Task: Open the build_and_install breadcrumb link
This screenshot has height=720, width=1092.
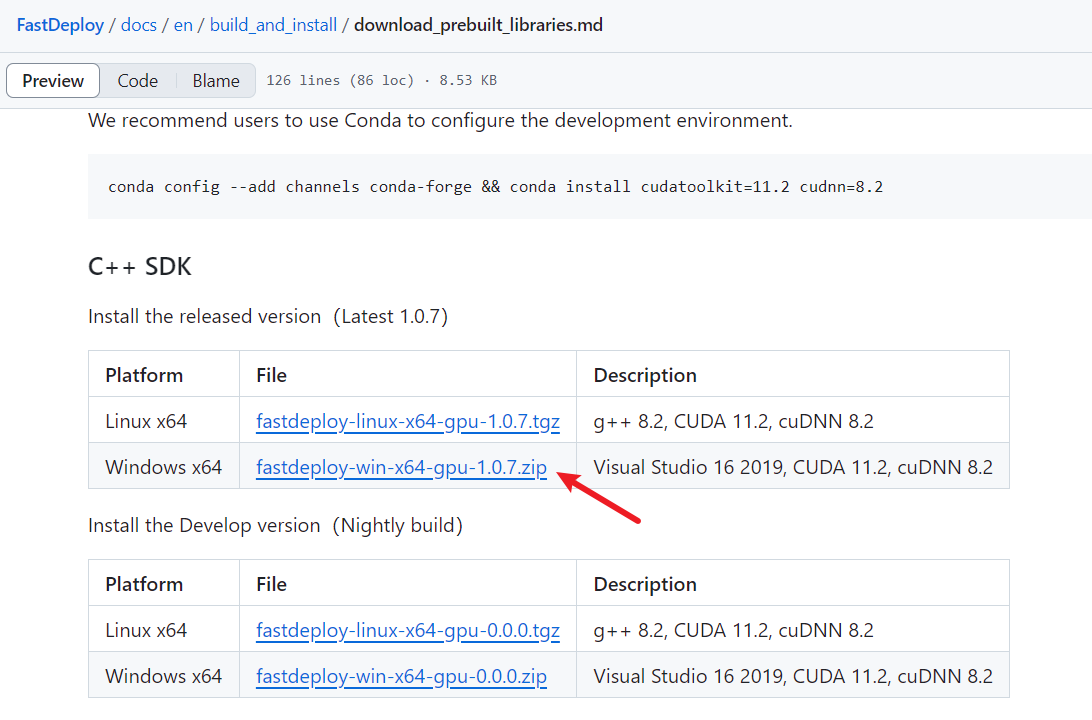Action: pos(272,24)
